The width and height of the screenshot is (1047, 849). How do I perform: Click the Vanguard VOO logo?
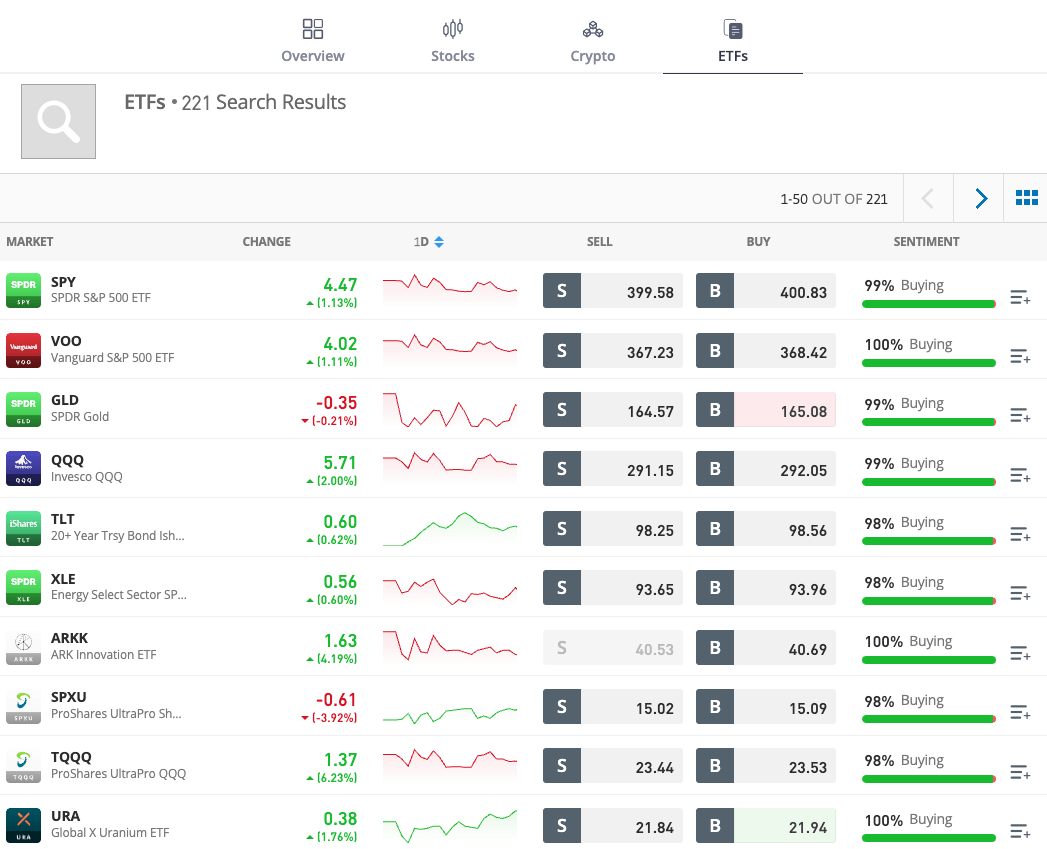coord(23,349)
